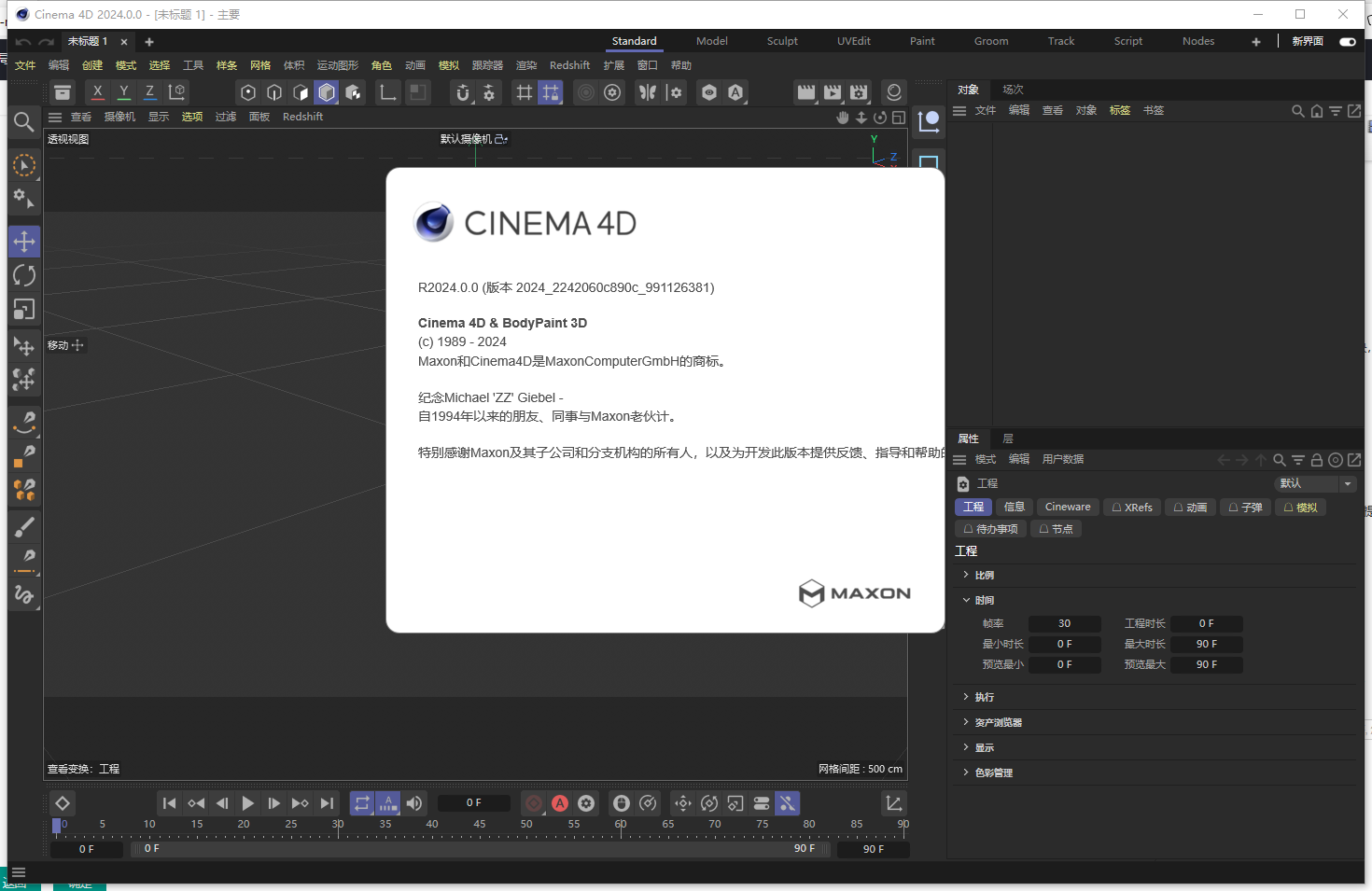
Task: Select the Rotate tool
Action: tap(24, 274)
